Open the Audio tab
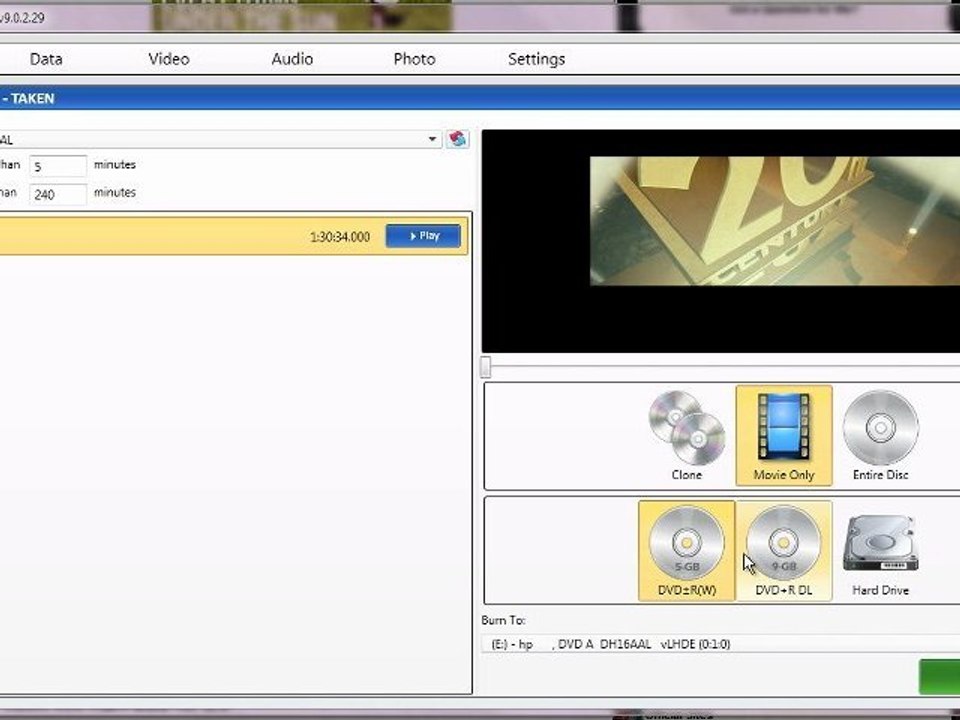The width and height of the screenshot is (960, 720). tap(292, 59)
